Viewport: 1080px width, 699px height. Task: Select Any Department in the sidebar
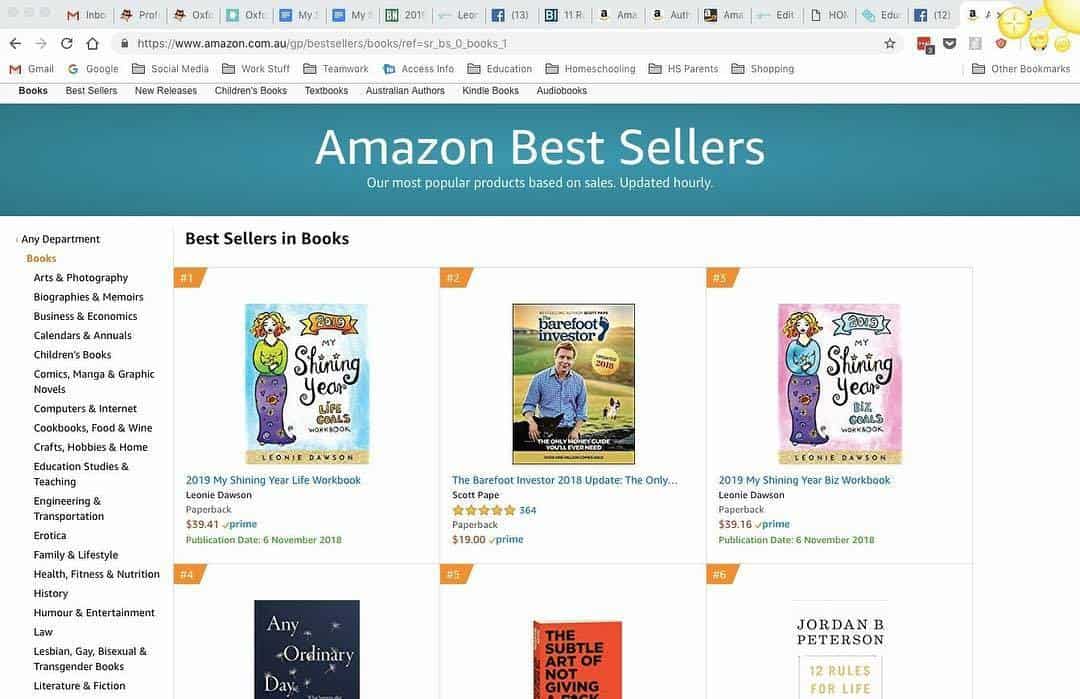[60, 239]
